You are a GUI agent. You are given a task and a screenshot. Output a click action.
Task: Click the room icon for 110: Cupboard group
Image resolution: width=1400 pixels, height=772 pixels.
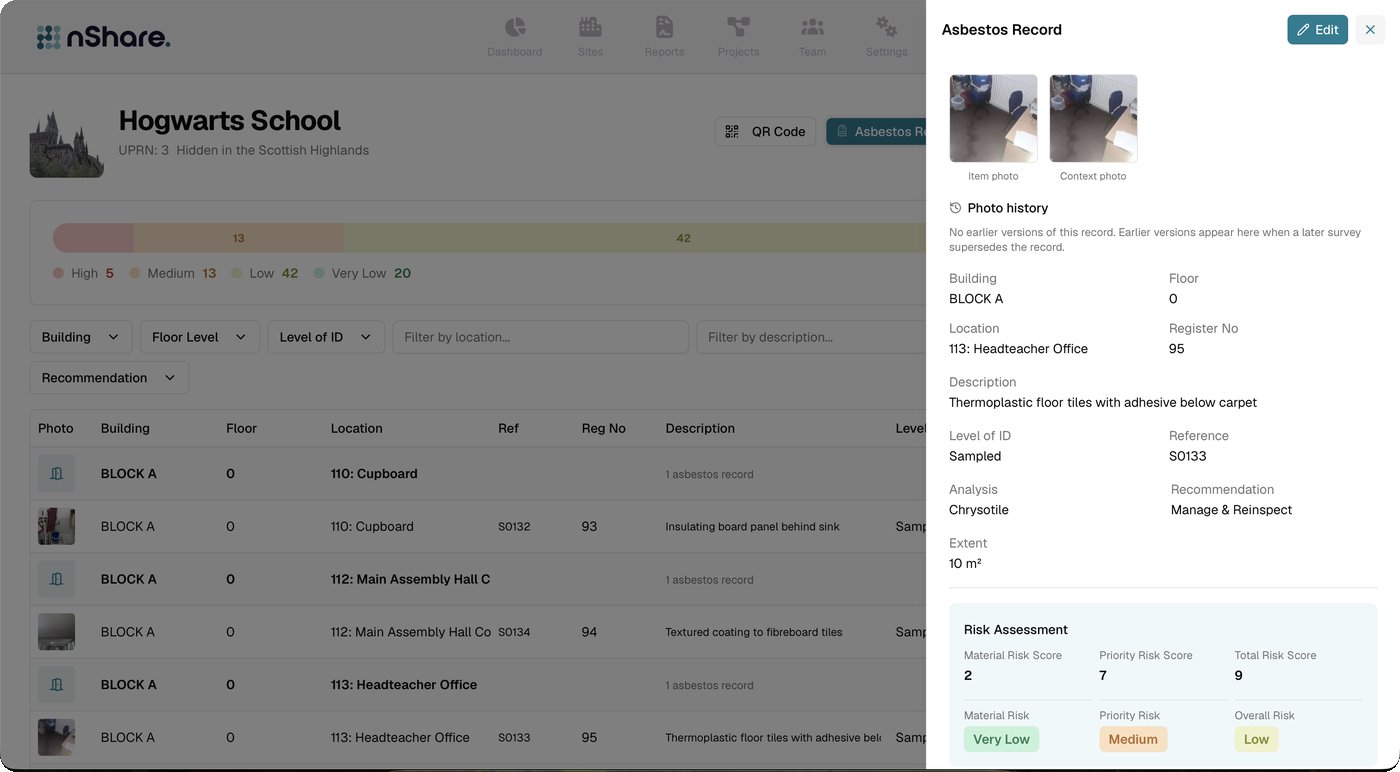(x=56, y=474)
